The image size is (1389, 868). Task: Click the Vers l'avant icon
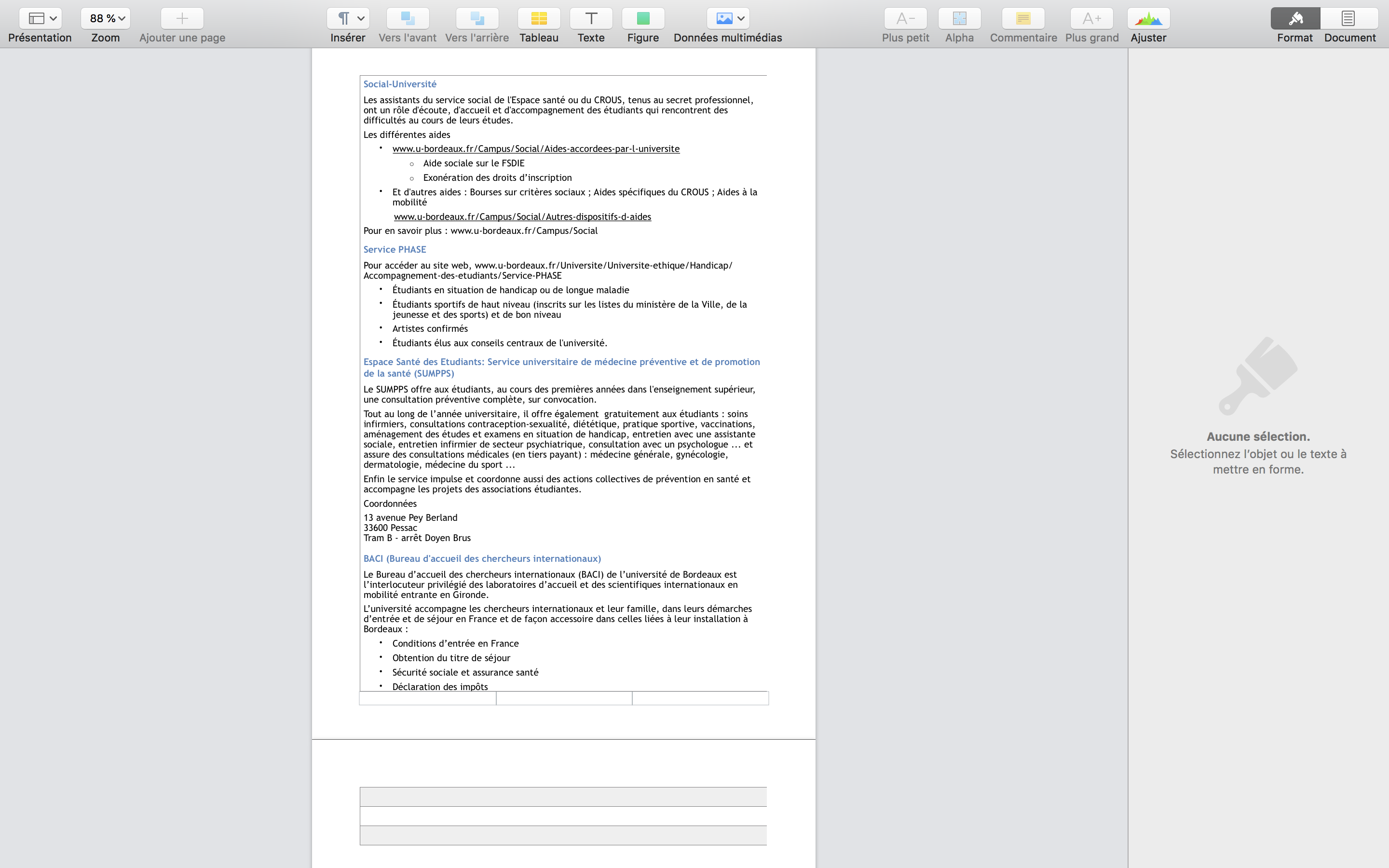[x=408, y=18]
